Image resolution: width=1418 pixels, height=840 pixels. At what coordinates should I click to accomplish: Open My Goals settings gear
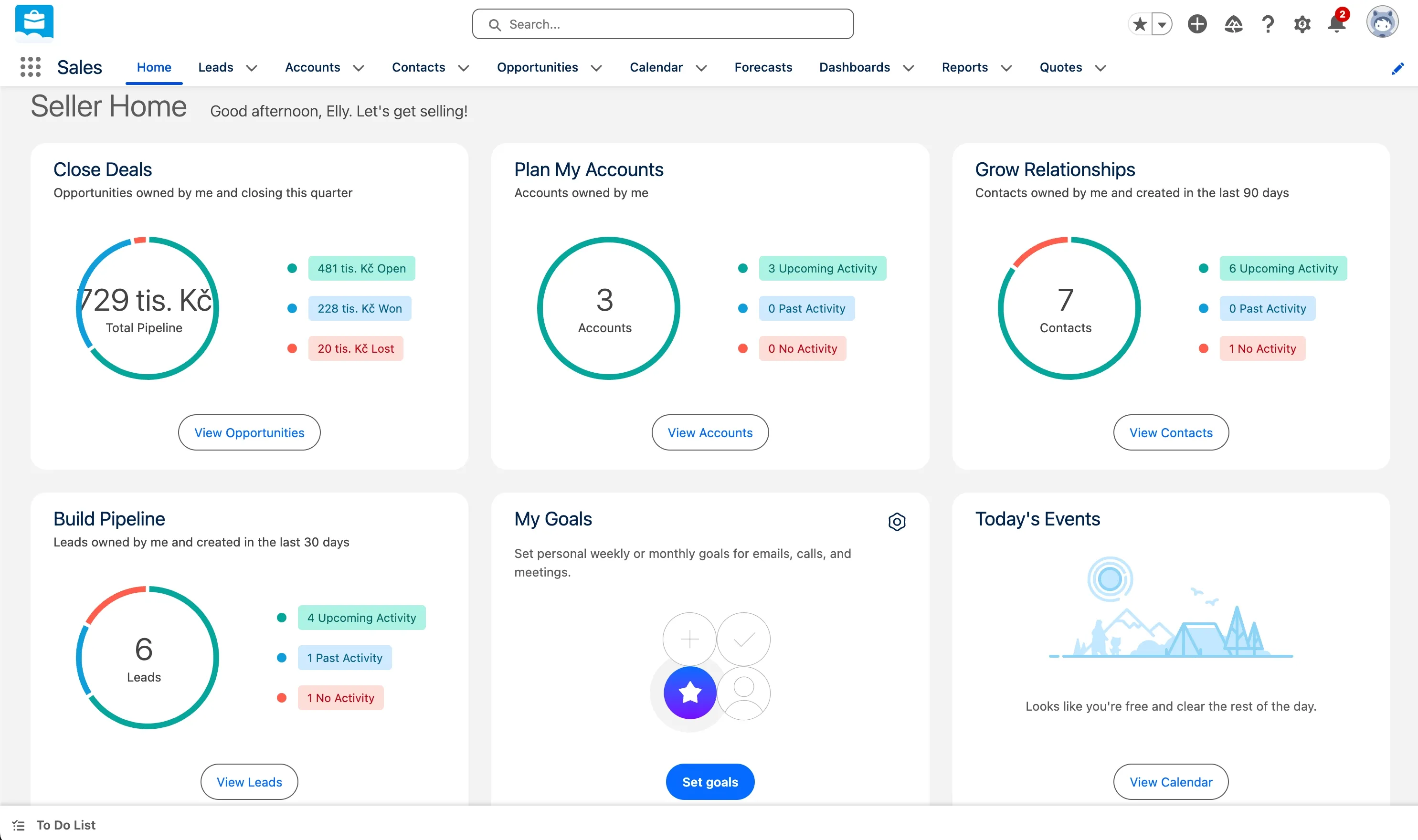coord(897,522)
